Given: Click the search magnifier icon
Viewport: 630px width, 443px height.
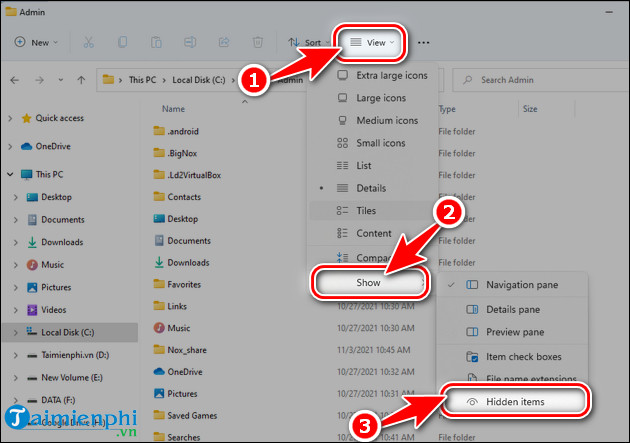Looking at the screenshot, I should 467,80.
